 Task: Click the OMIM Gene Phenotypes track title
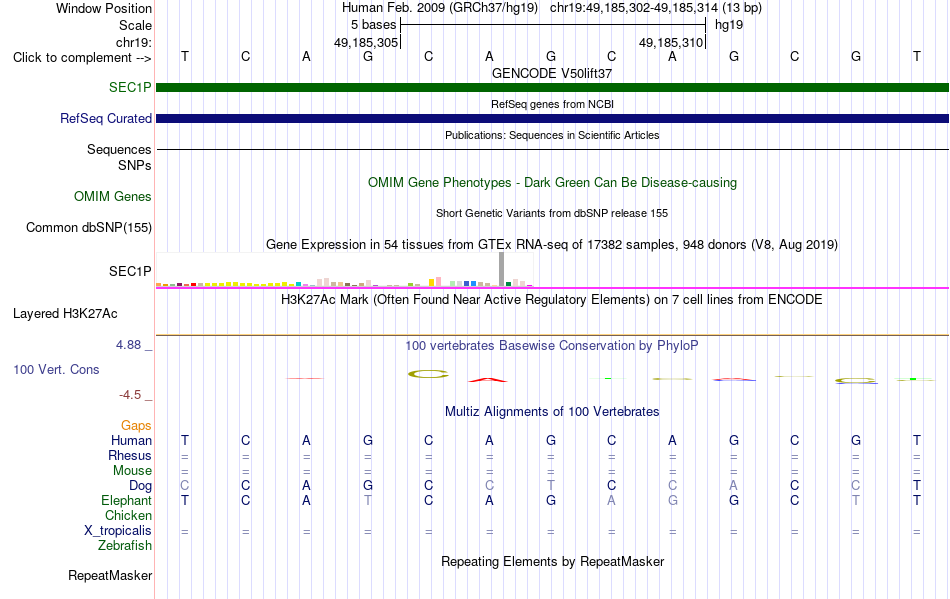click(x=552, y=182)
